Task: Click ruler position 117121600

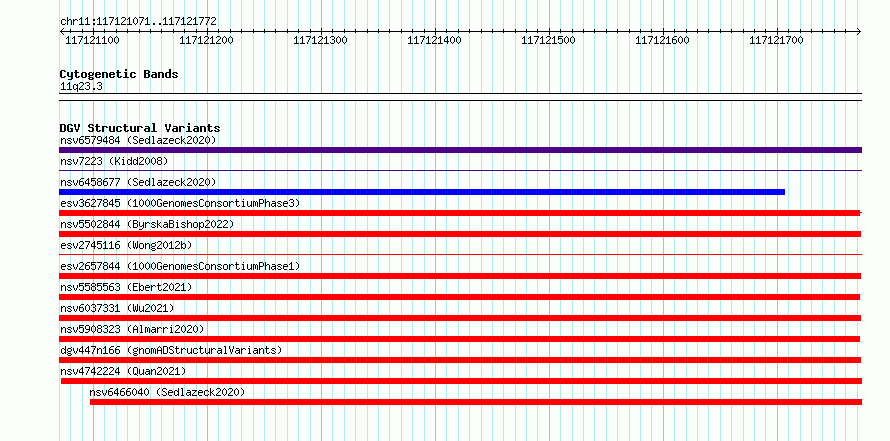Action: click(x=662, y=40)
